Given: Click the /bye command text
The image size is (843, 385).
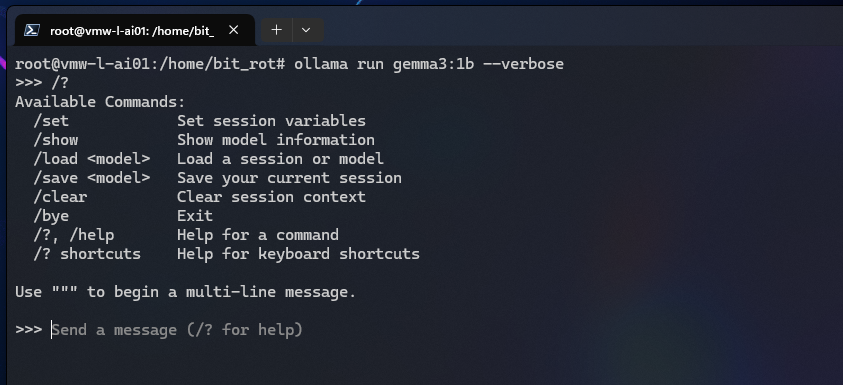Looking at the screenshot, I should tap(51, 216).
